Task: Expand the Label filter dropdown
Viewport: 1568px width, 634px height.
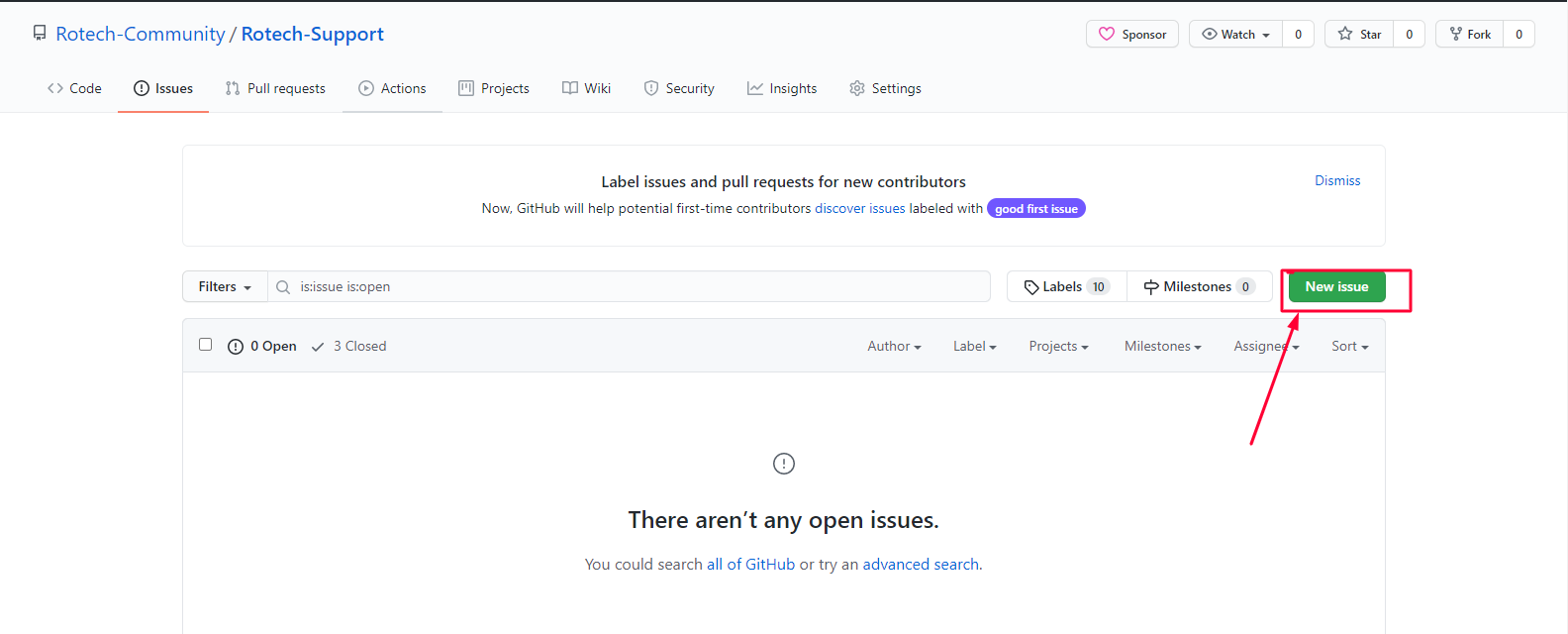Action: pyautogui.click(x=975, y=346)
